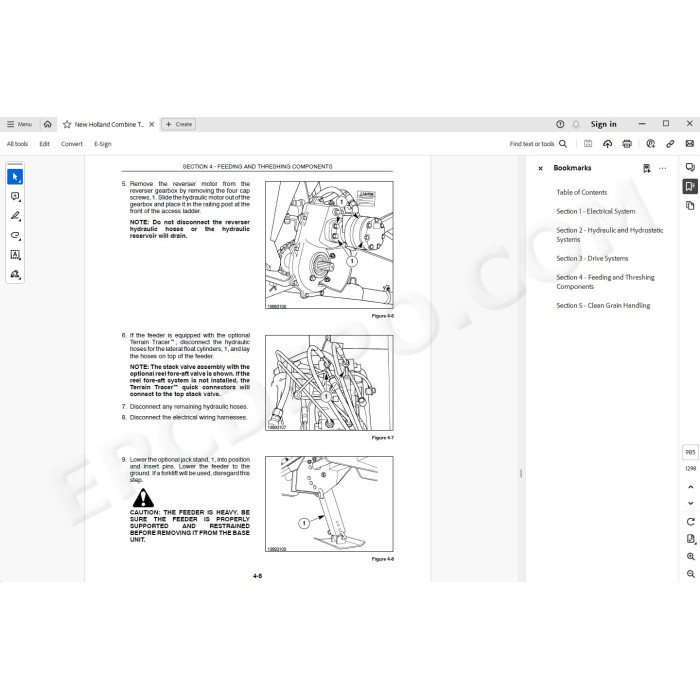The width and height of the screenshot is (700, 700).
Task: Open the E-Sign menu item
Action: 103,144
